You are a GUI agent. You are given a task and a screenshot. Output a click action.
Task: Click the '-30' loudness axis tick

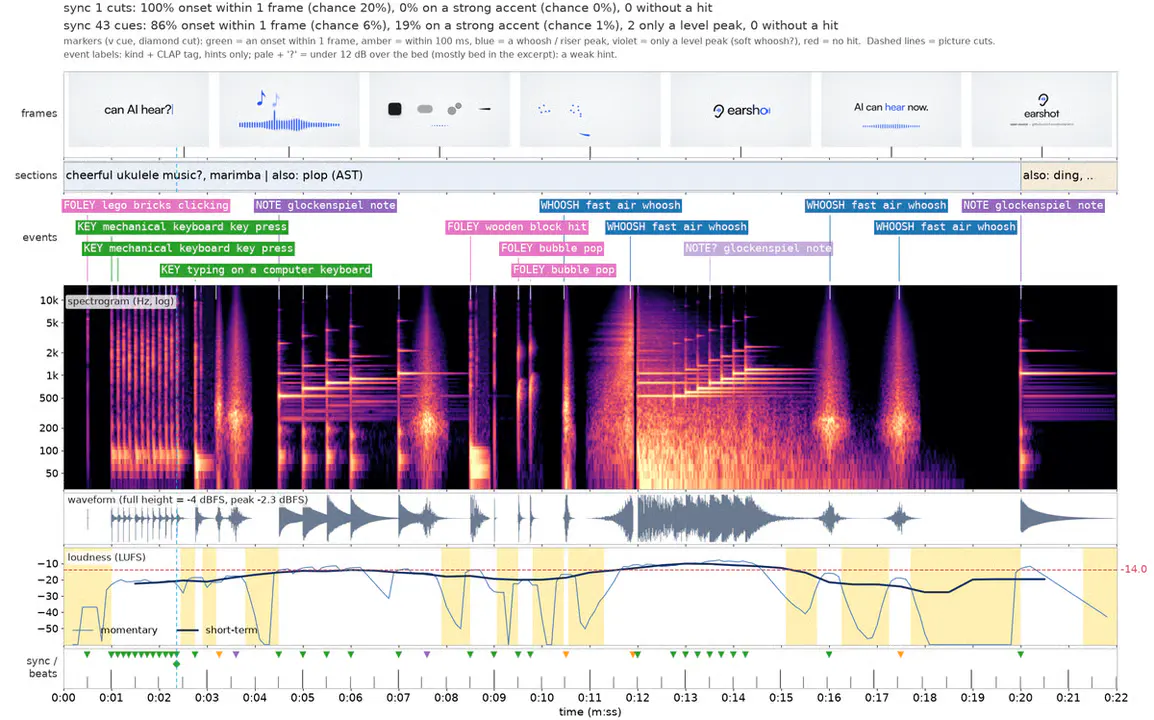[x=47, y=596]
